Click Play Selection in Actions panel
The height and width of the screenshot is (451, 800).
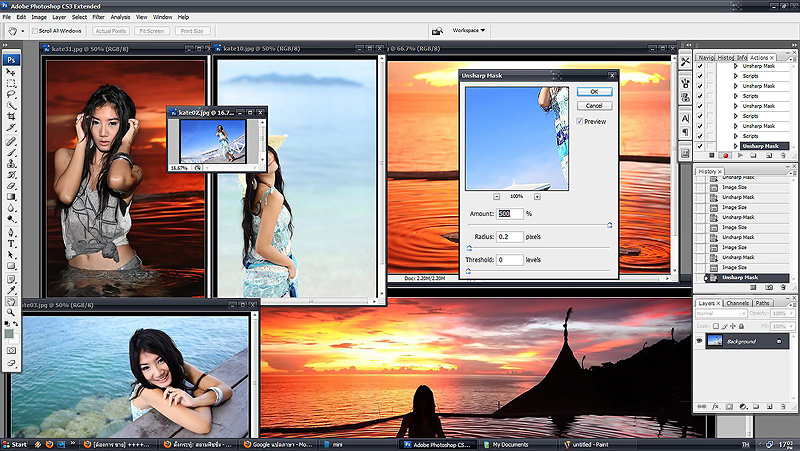click(740, 156)
